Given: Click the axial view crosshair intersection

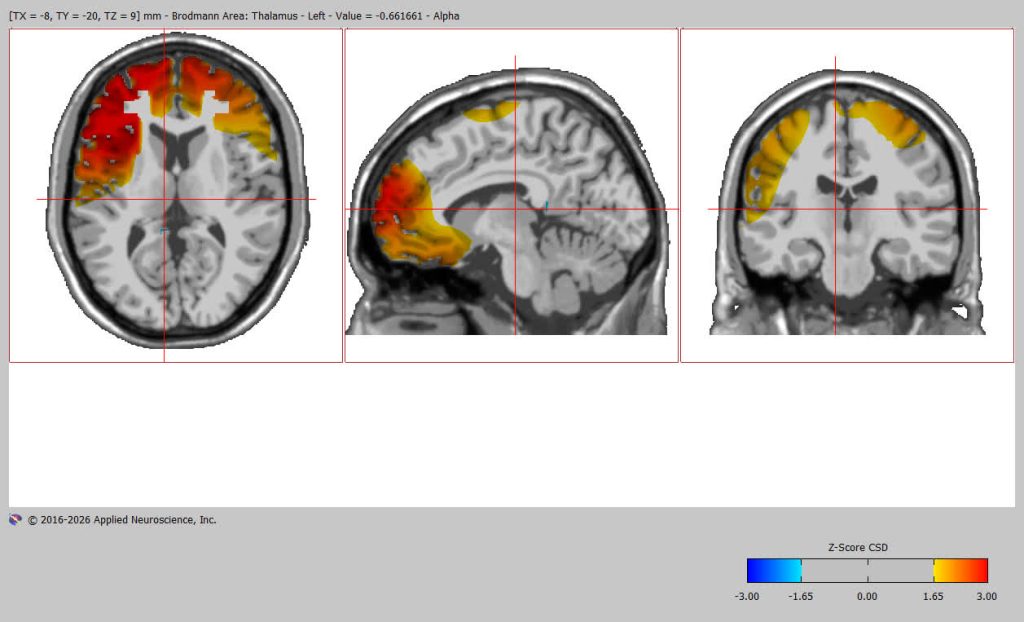Looking at the screenshot, I should pyautogui.click(x=164, y=199).
